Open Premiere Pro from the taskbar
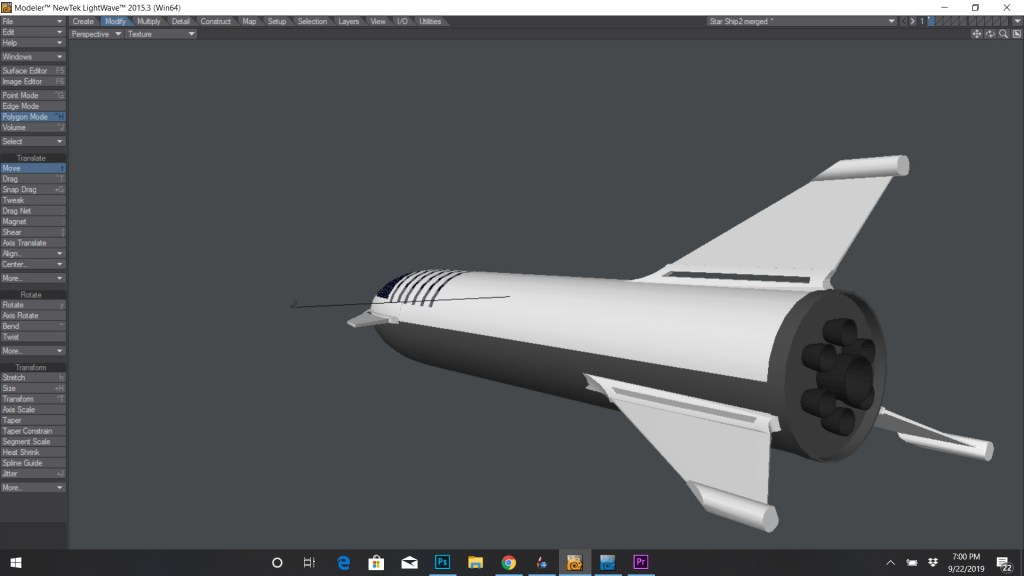1024x576 pixels. click(x=641, y=562)
